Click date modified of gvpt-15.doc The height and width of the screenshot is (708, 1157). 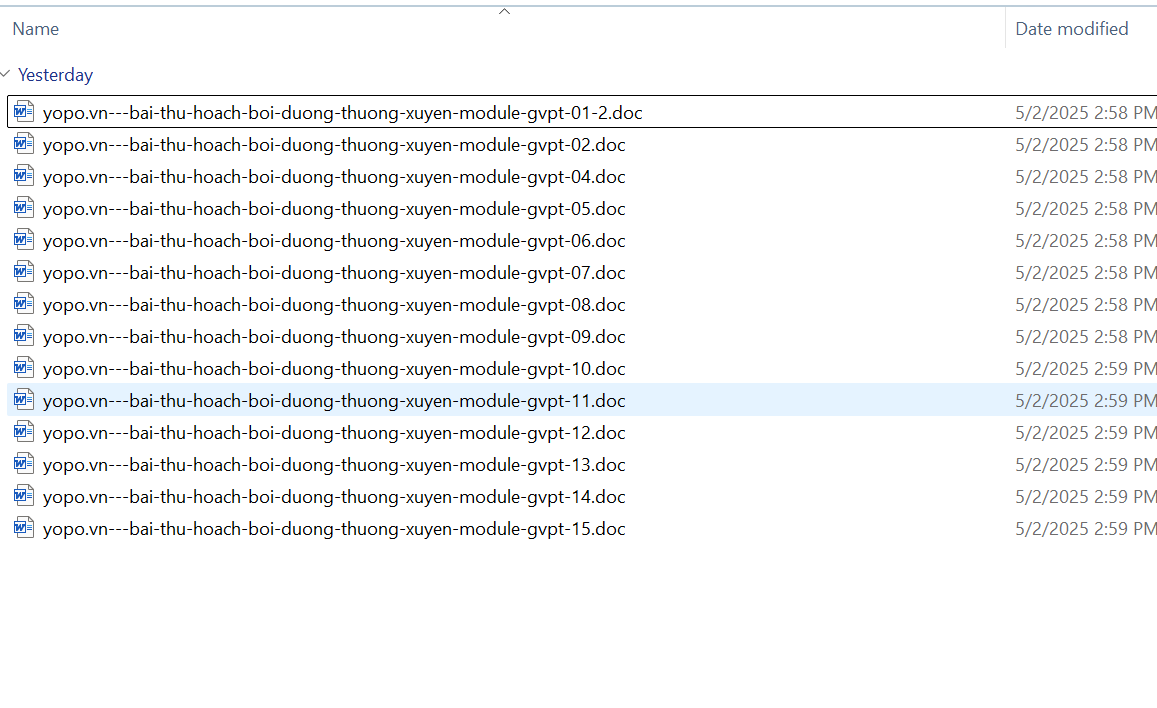1085,529
